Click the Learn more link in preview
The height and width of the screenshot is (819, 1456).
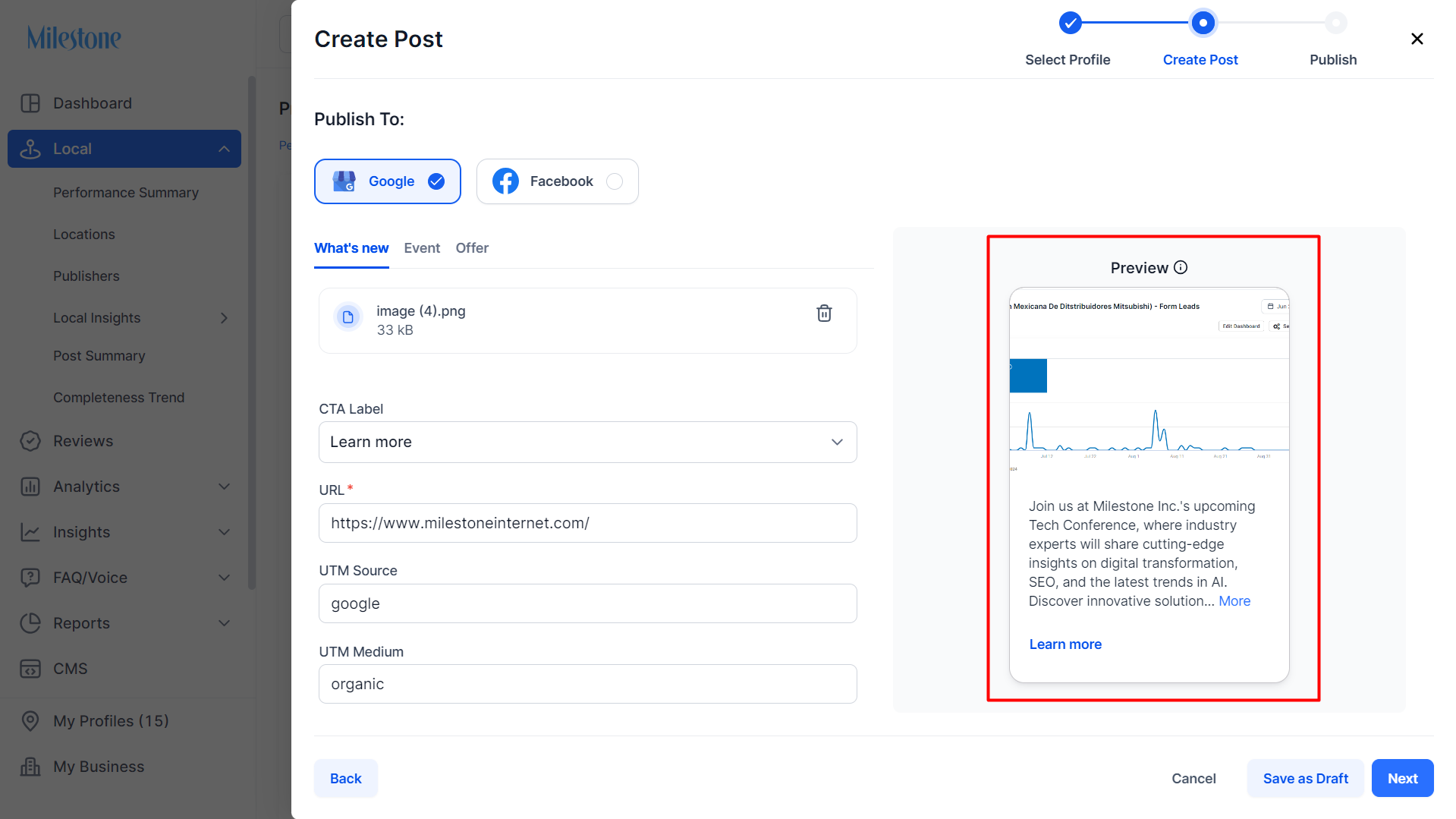(x=1065, y=644)
